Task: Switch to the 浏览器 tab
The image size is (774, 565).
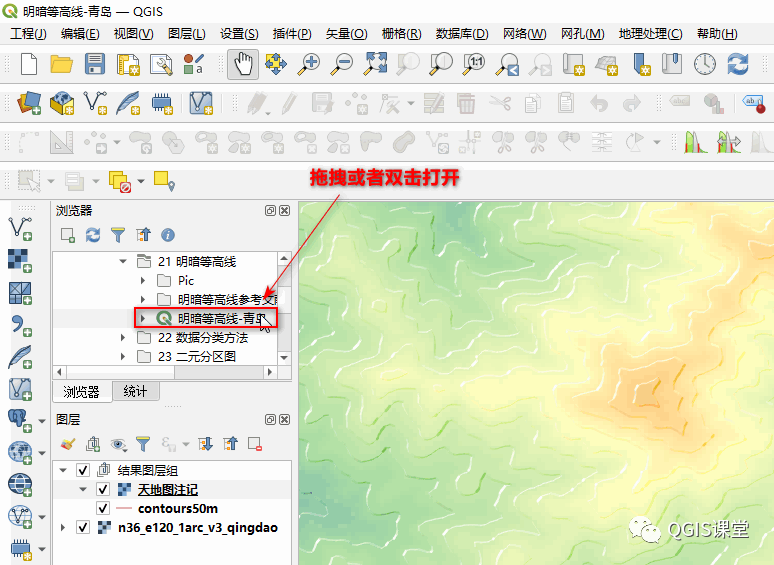Action: 81,392
